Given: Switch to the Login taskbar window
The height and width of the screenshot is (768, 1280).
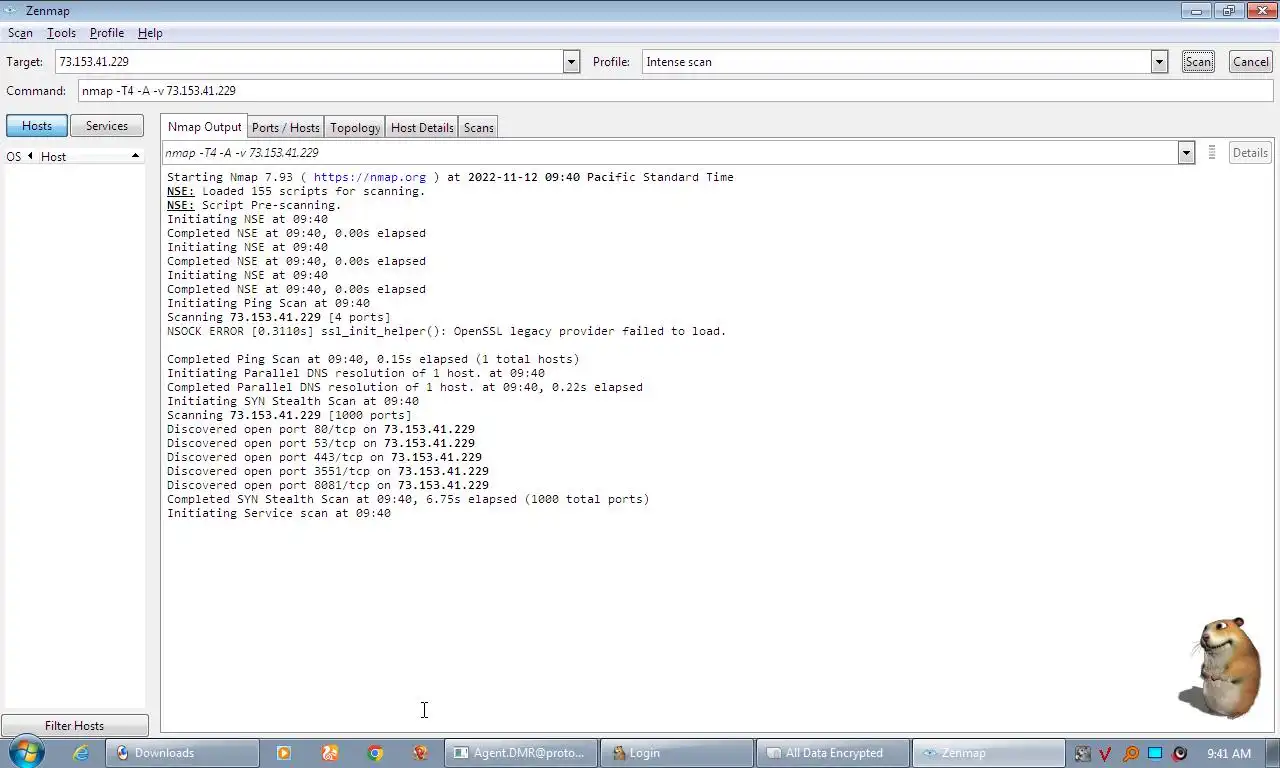Looking at the screenshot, I should (678, 753).
